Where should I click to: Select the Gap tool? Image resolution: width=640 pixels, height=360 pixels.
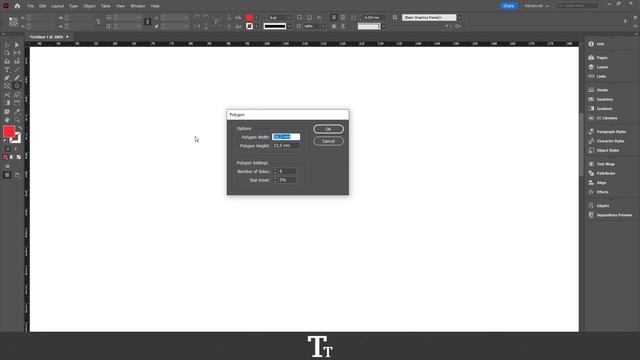pos(17,53)
